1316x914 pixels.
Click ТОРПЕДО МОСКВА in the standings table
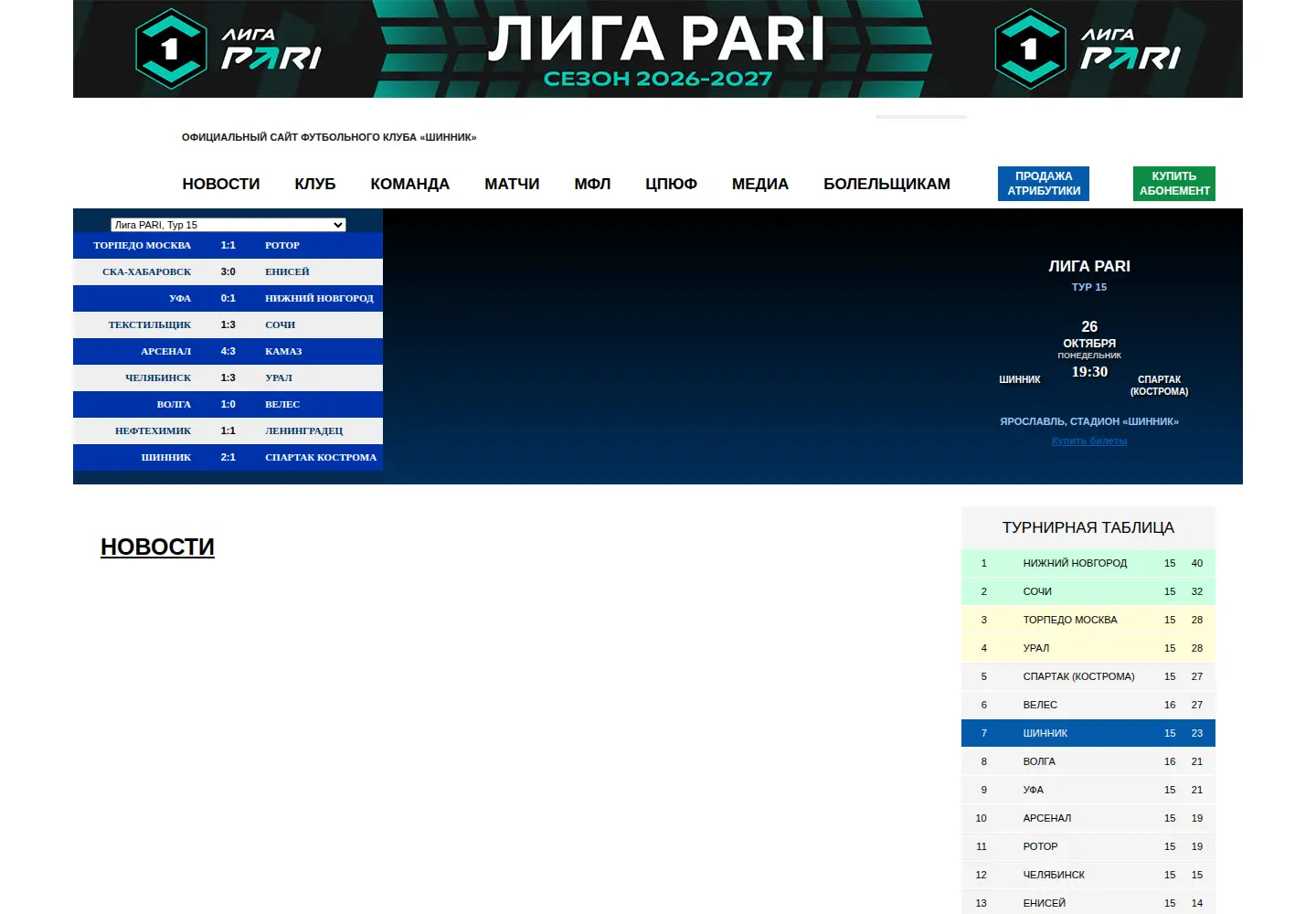(1070, 620)
